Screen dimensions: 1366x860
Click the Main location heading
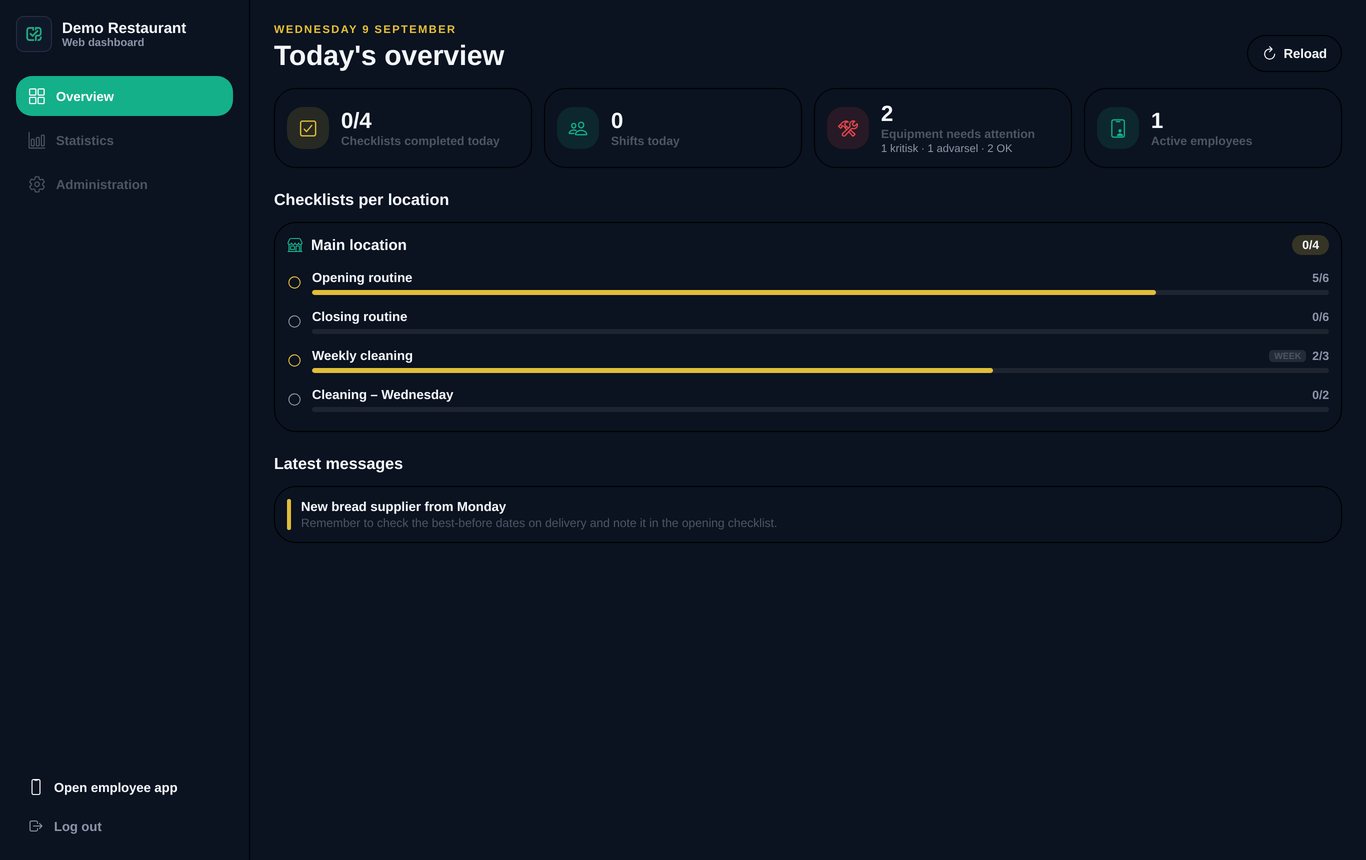pyautogui.click(x=359, y=245)
